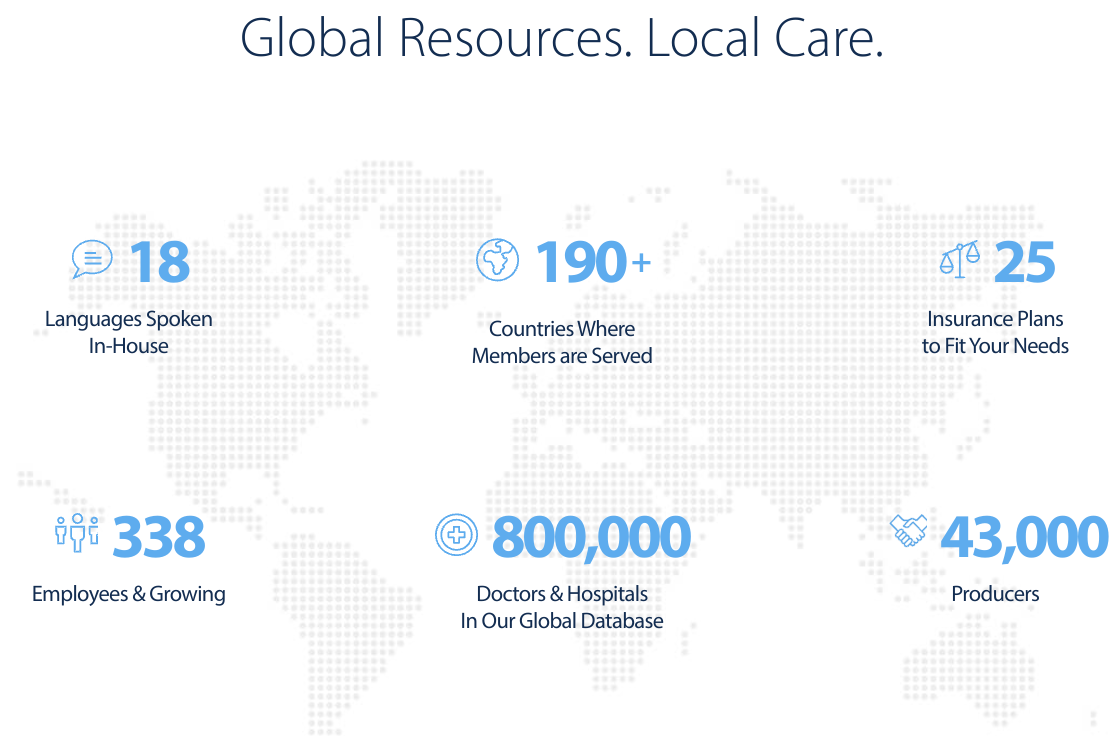Select the medical cross circle icon
1116x736 pixels.
tap(455, 535)
